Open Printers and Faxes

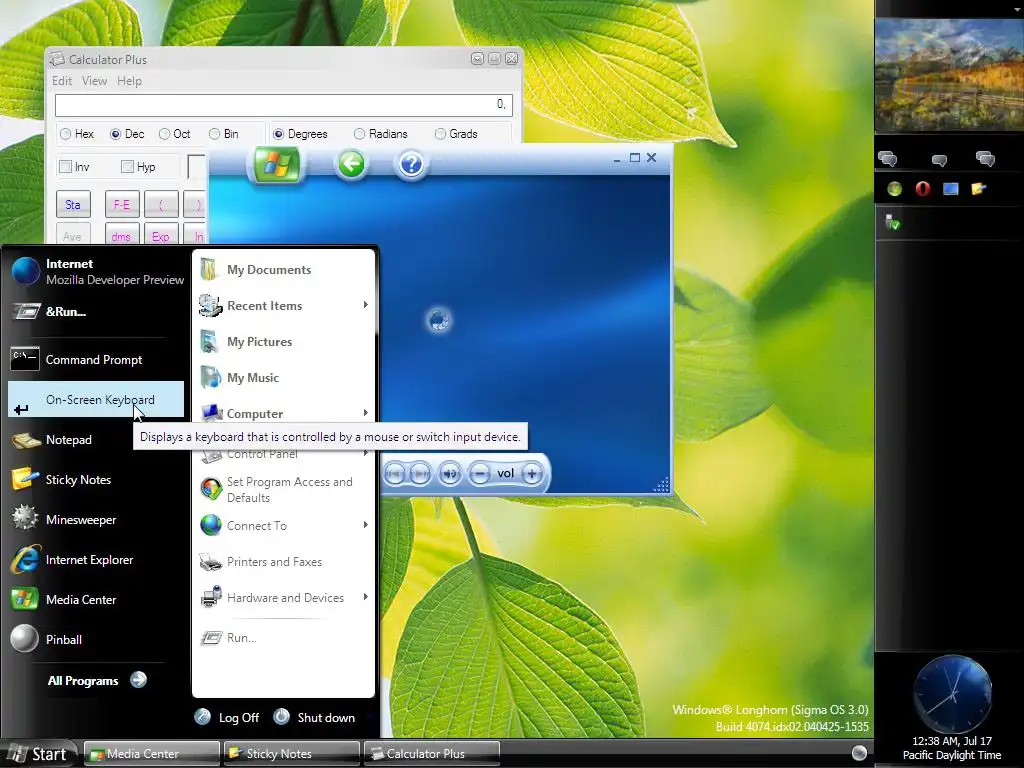283,562
